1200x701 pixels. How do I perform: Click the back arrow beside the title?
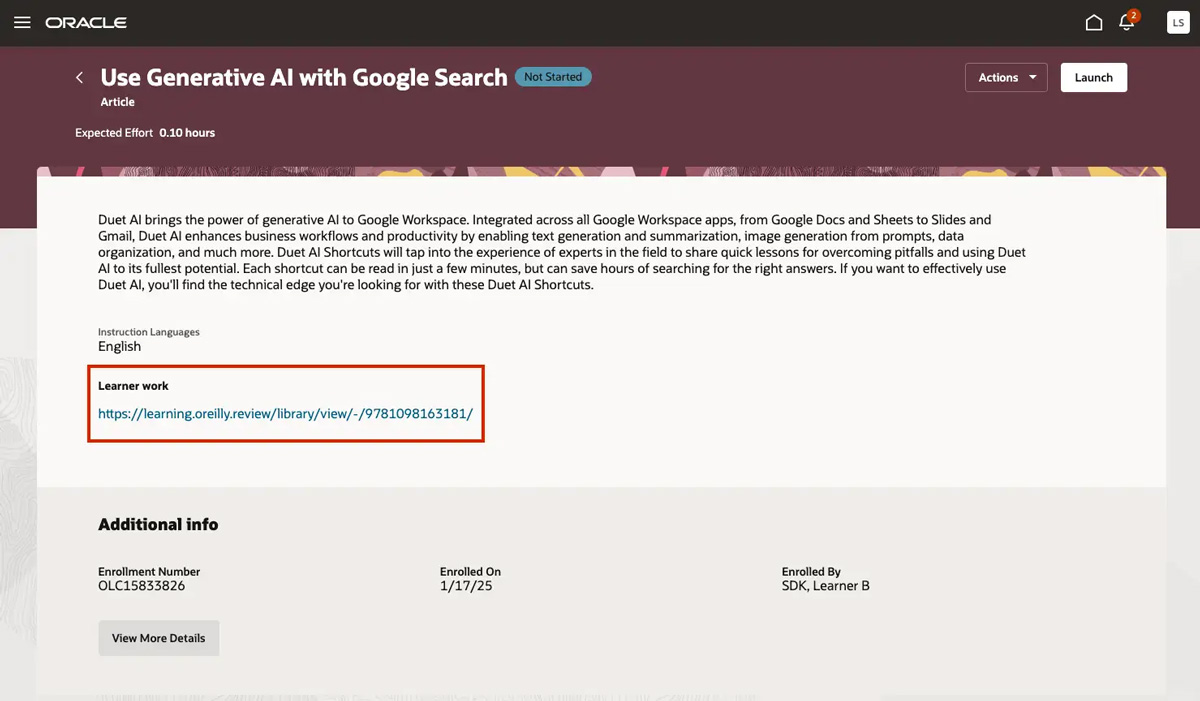click(80, 77)
